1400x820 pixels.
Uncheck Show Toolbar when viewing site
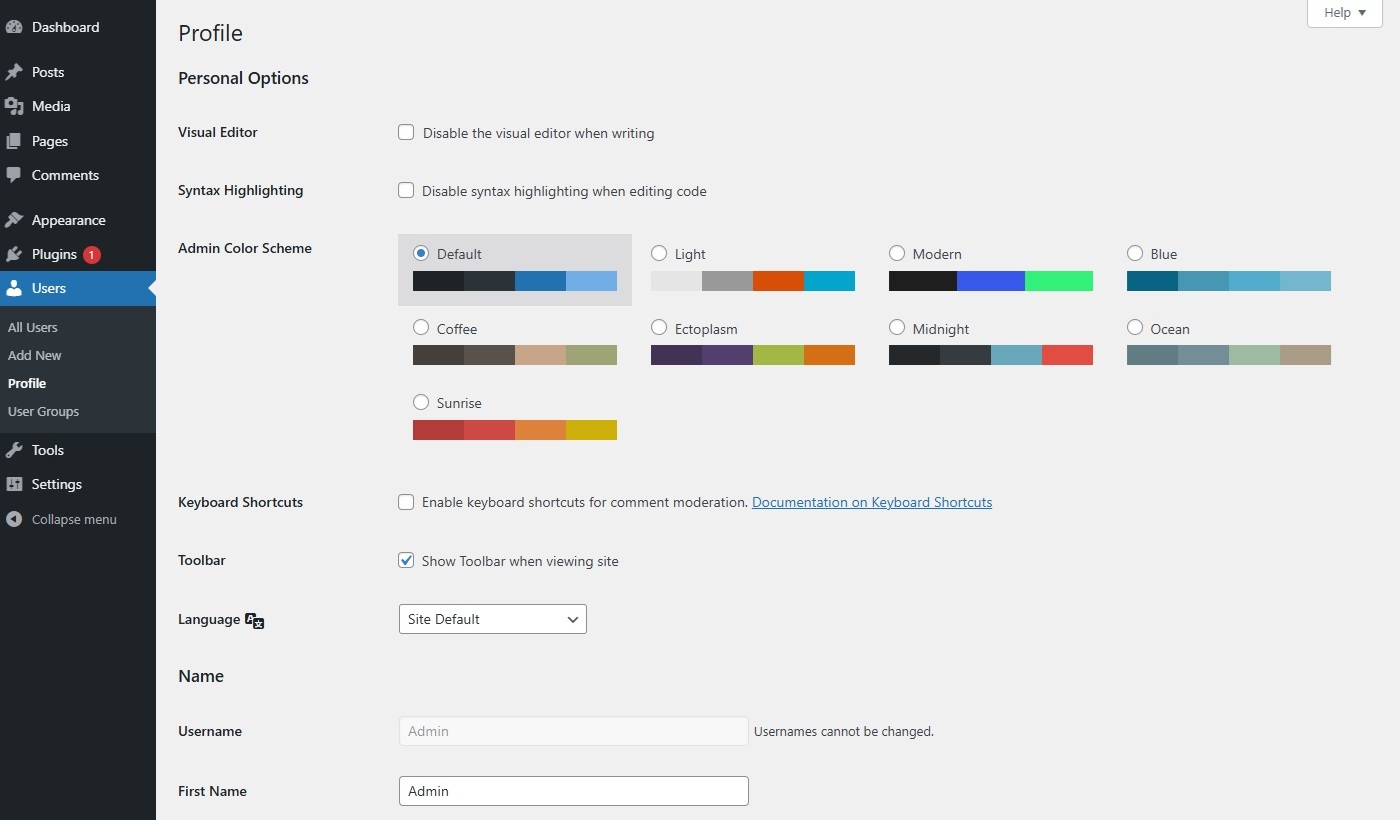pyautogui.click(x=406, y=560)
